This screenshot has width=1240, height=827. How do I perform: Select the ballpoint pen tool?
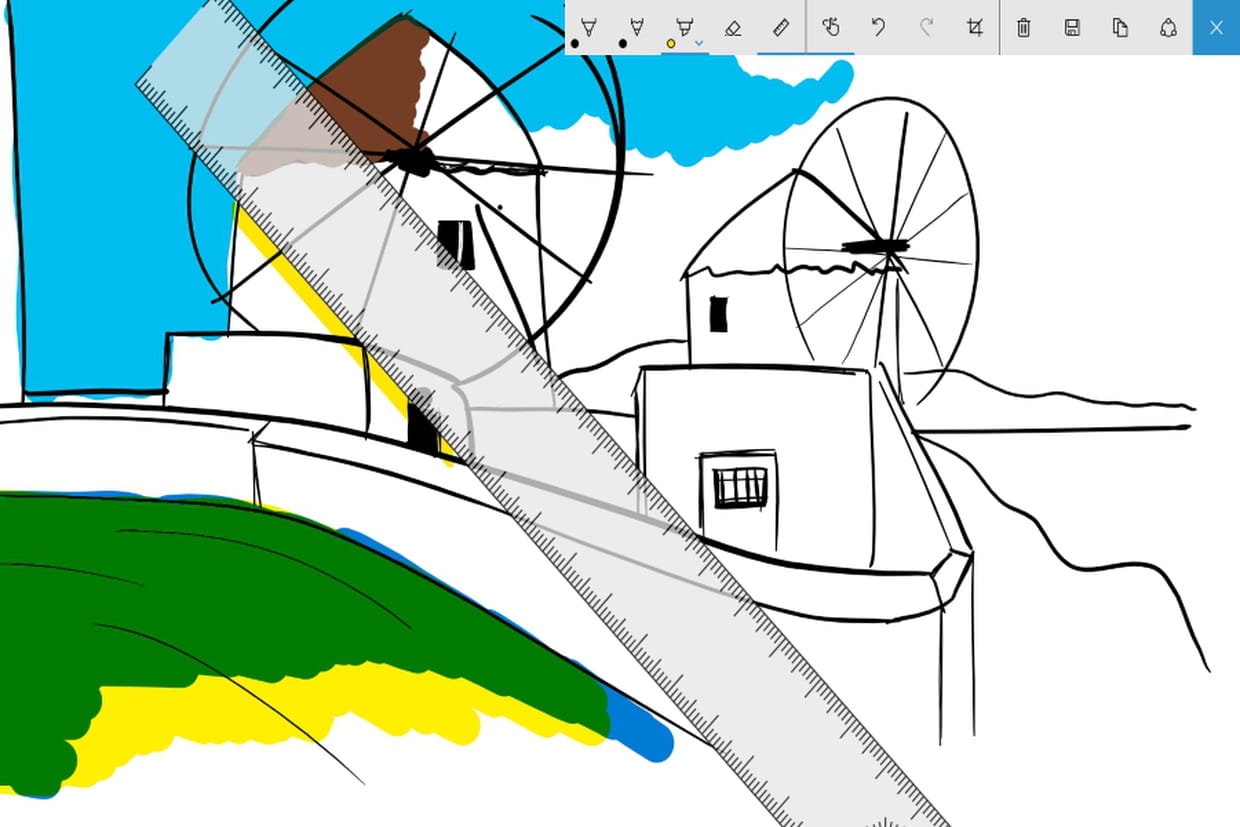click(588, 28)
